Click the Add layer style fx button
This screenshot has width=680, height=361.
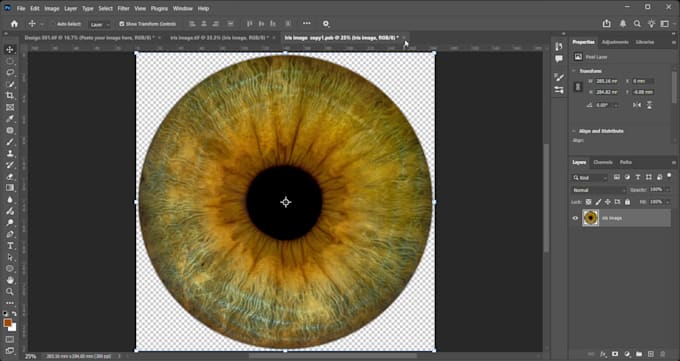coord(603,354)
